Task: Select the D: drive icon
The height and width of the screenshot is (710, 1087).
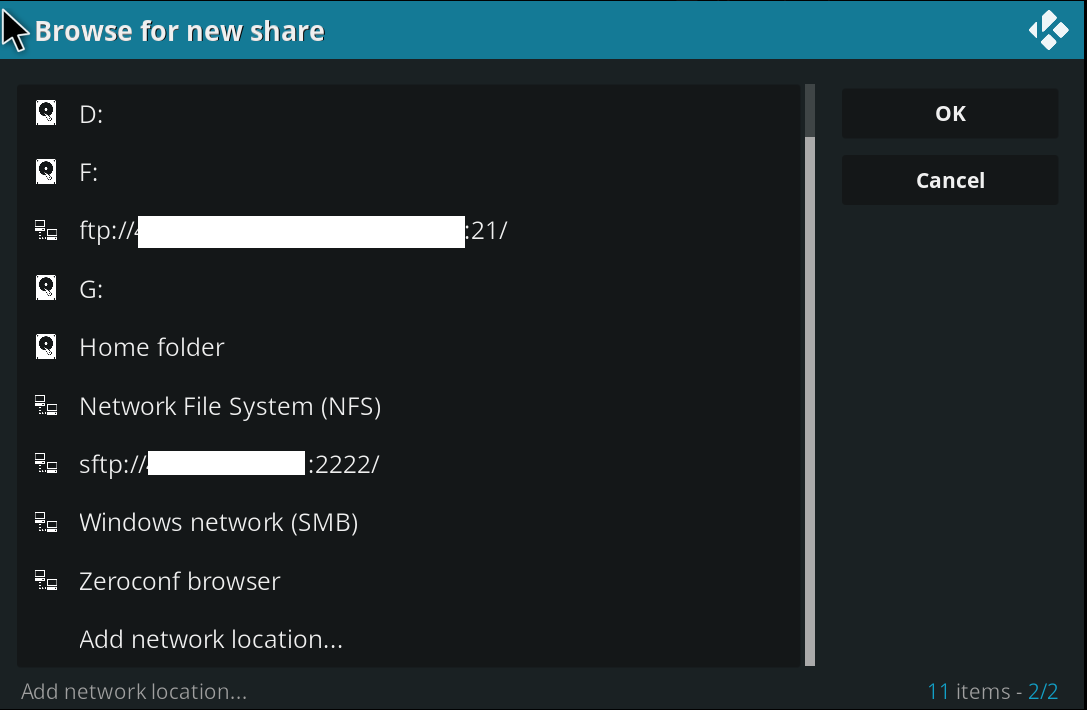Action: click(46, 113)
